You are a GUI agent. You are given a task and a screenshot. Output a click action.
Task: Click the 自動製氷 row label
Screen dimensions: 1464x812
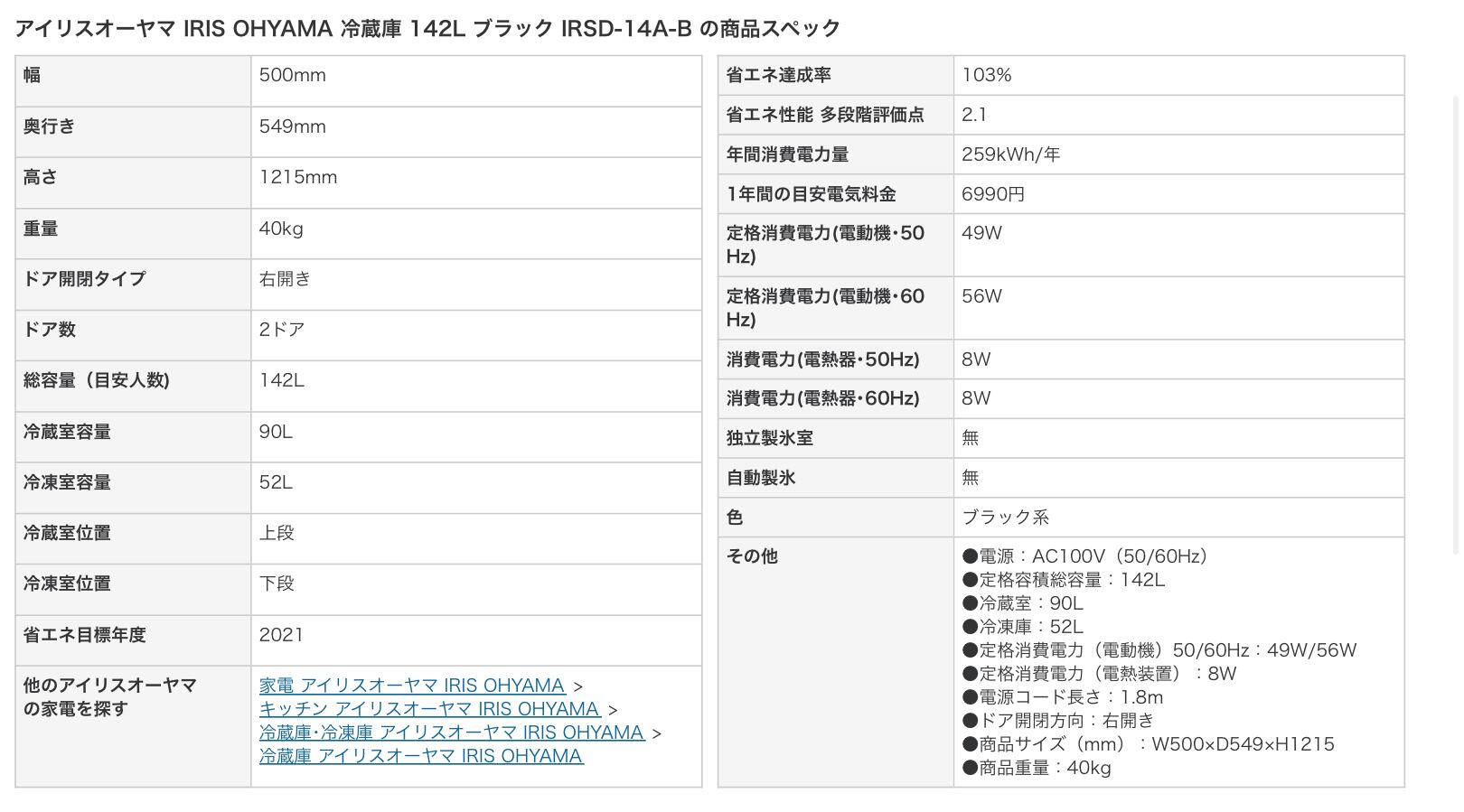coord(761,478)
